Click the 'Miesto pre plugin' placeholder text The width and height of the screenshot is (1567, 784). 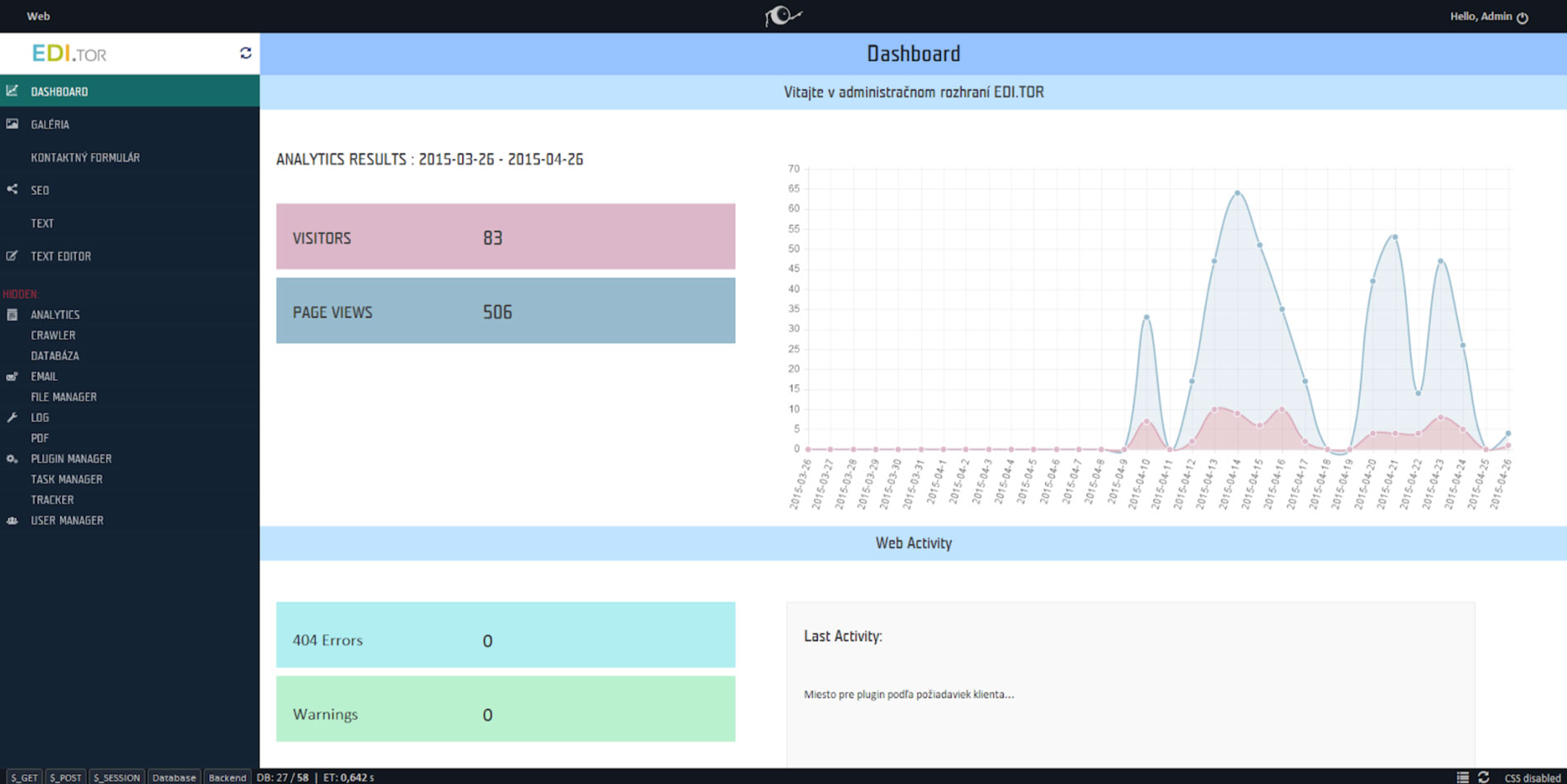tap(909, 694)
